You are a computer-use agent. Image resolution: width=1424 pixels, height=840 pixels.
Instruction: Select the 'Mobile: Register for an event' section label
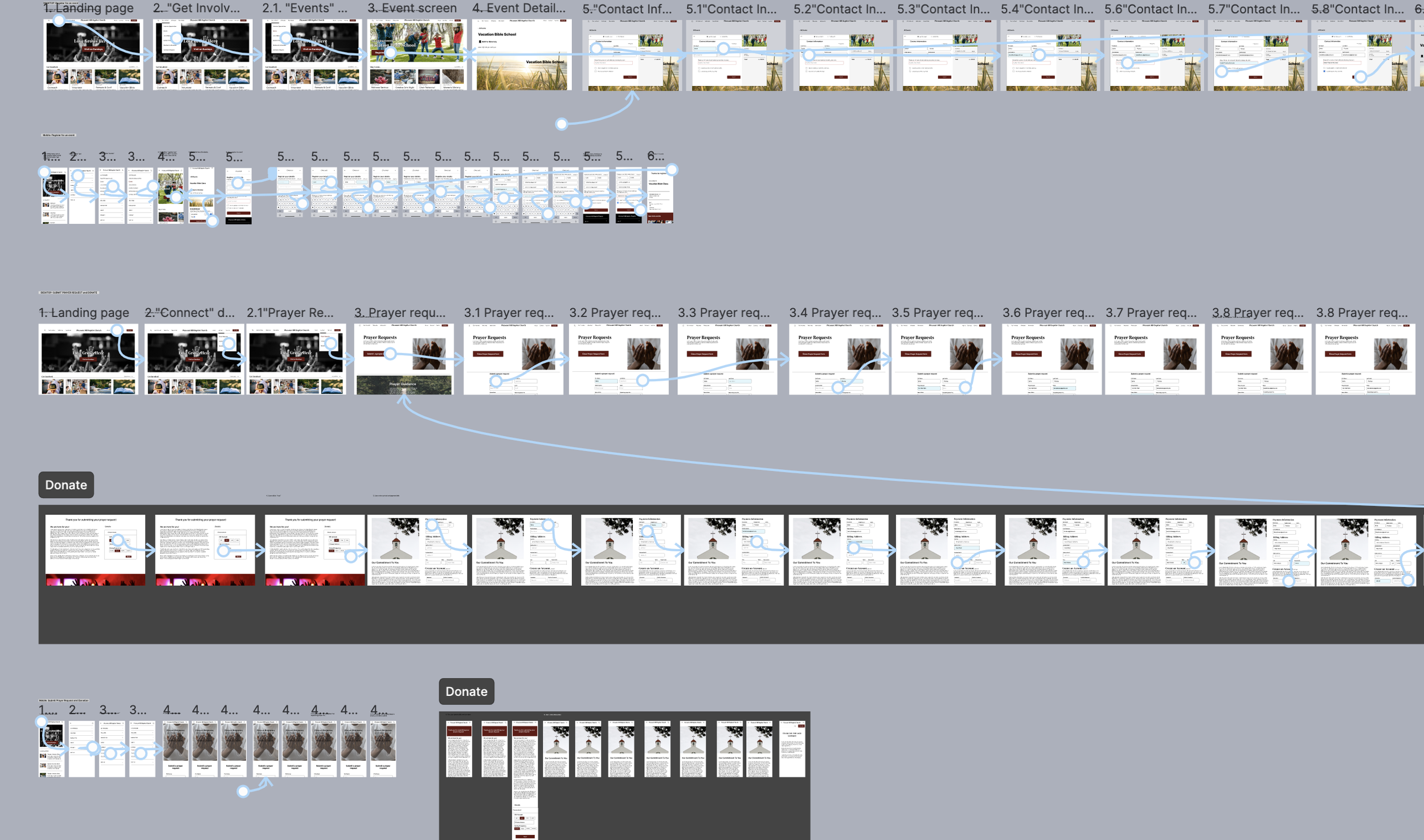click(x=58, y=135)
